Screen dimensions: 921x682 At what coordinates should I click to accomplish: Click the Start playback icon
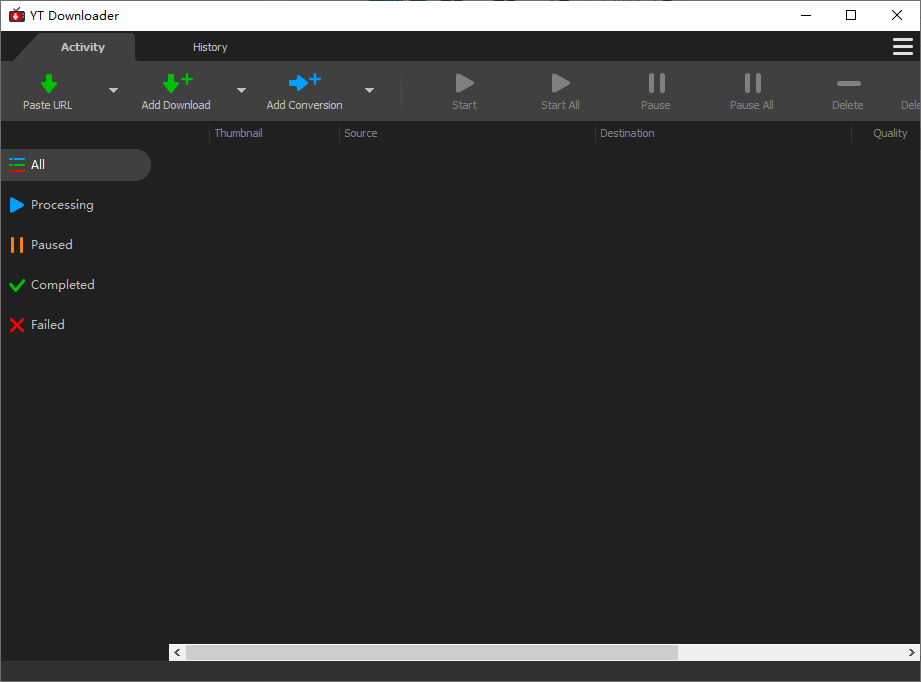[x=463, y=83]
